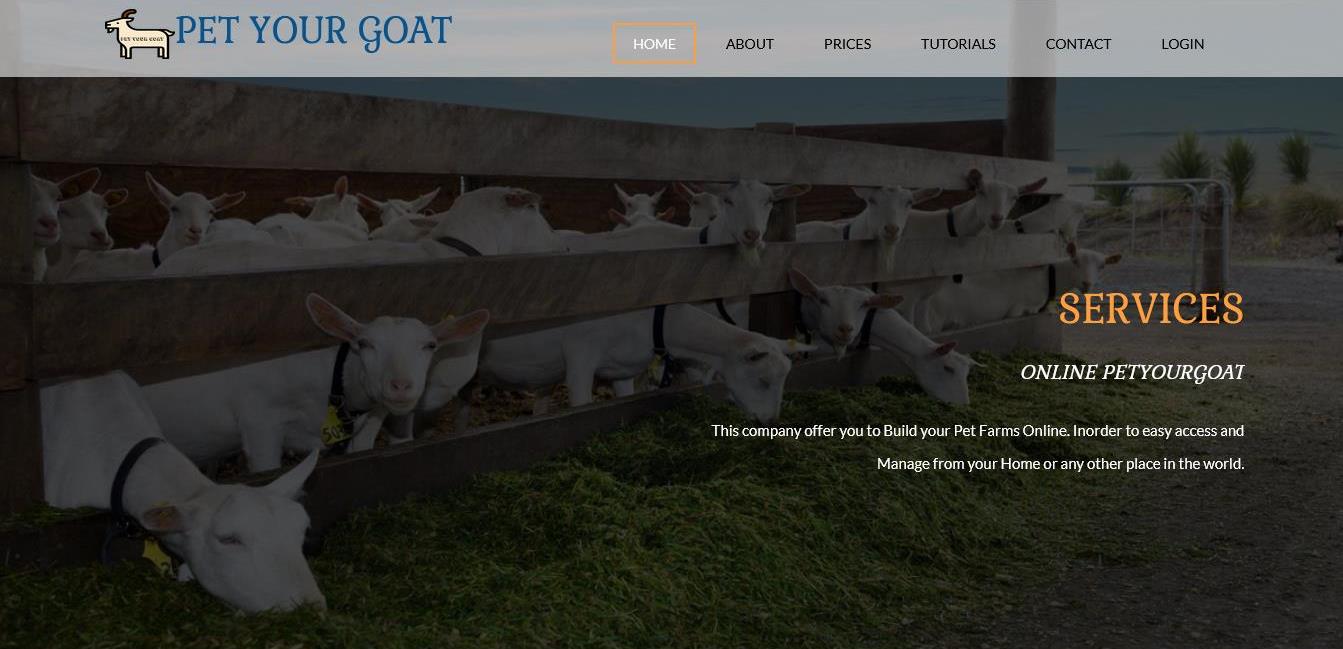This screenshot has height=649, width=1343.
Task: Click the orange SERVICES heading
Action: (1151, 309)
